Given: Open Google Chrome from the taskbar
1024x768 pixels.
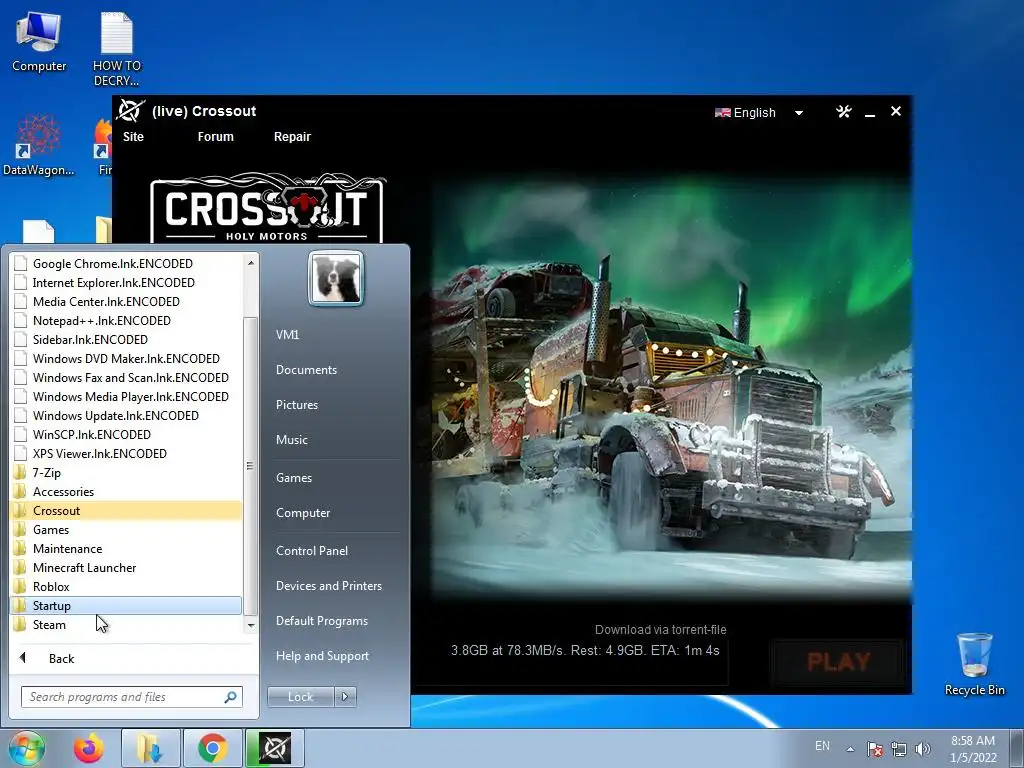Looking at the screenshot, I should [212, 748].
